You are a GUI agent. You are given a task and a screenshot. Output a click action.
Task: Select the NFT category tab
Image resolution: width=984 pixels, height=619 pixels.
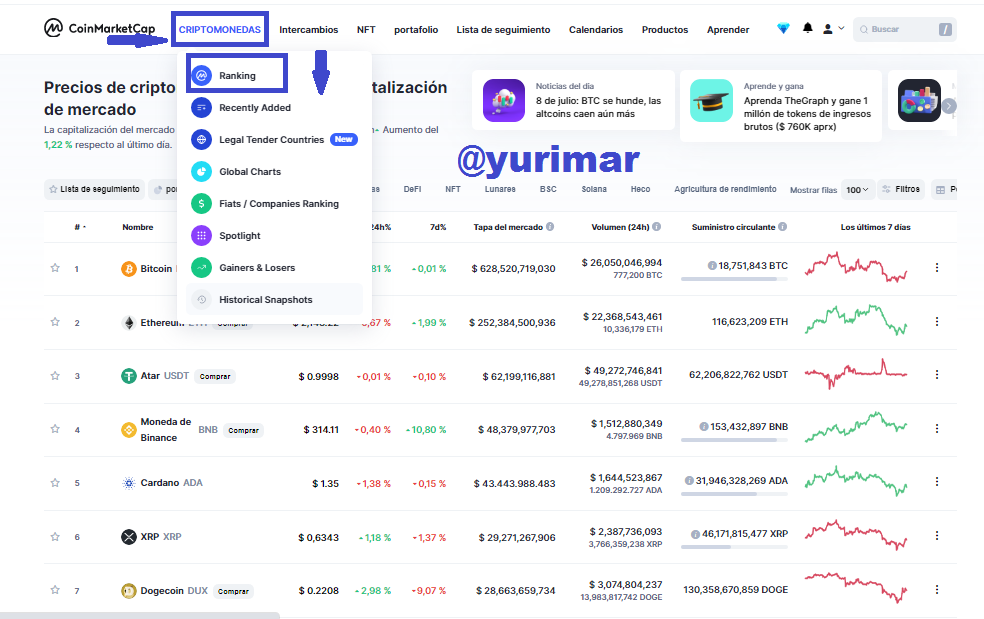(452, 189)
